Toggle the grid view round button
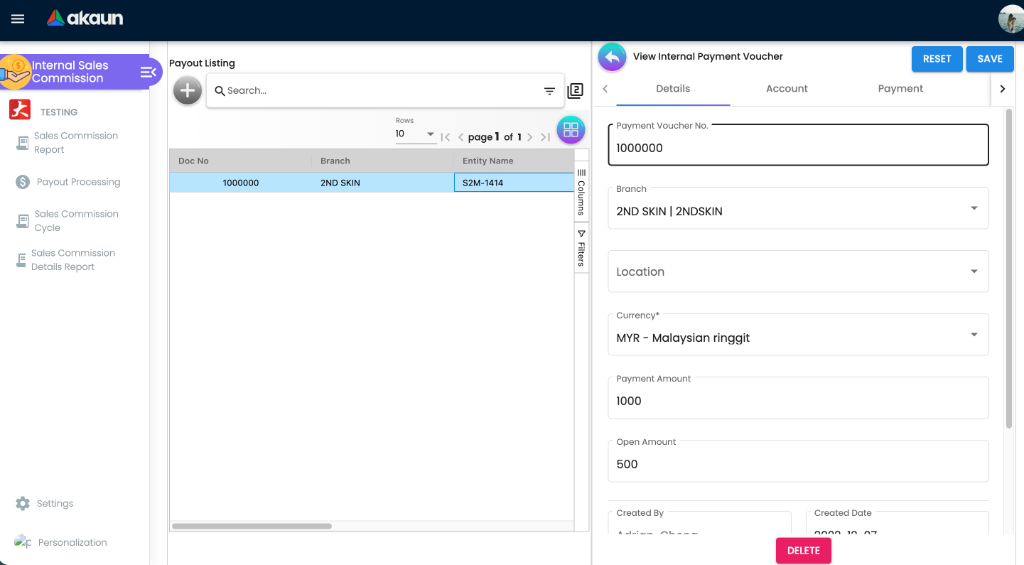Viewport: 1024px width, 565px height. pos(571,129)
